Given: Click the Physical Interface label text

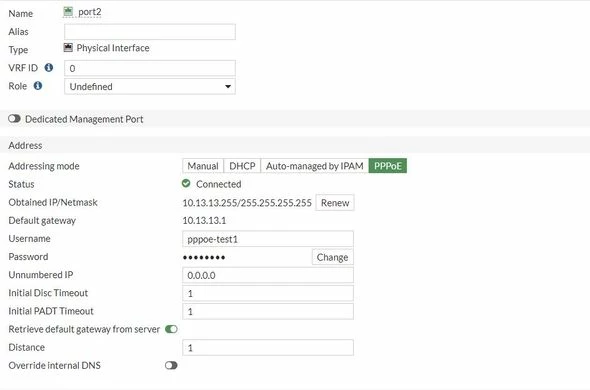Looking at the screenshot, I should pos(113,48).
